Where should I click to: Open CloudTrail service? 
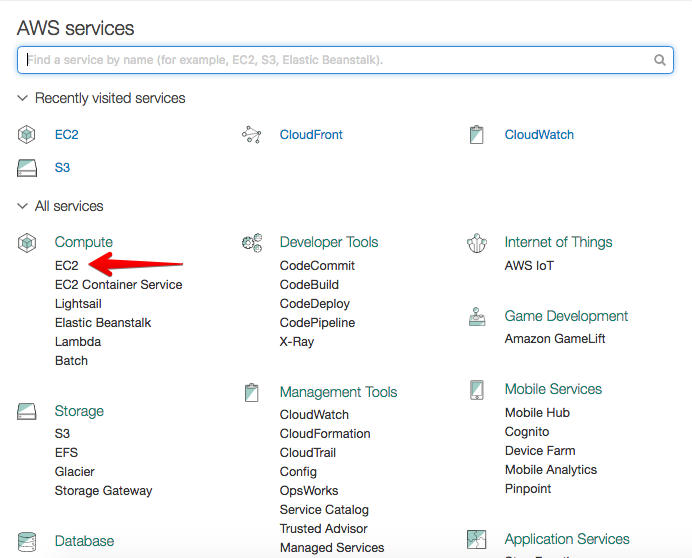click(308, 452)
